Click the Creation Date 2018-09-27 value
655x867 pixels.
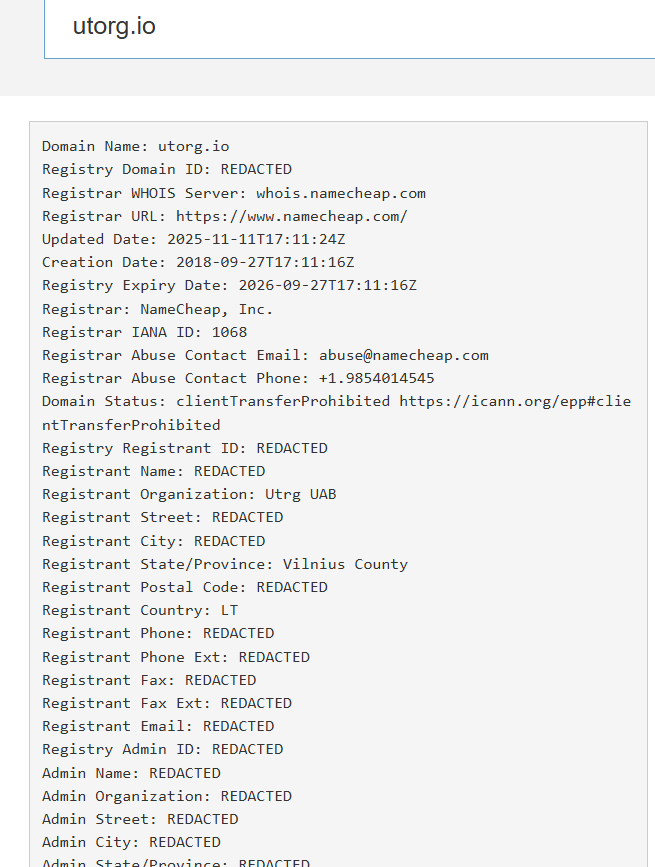tap(265, 262)
